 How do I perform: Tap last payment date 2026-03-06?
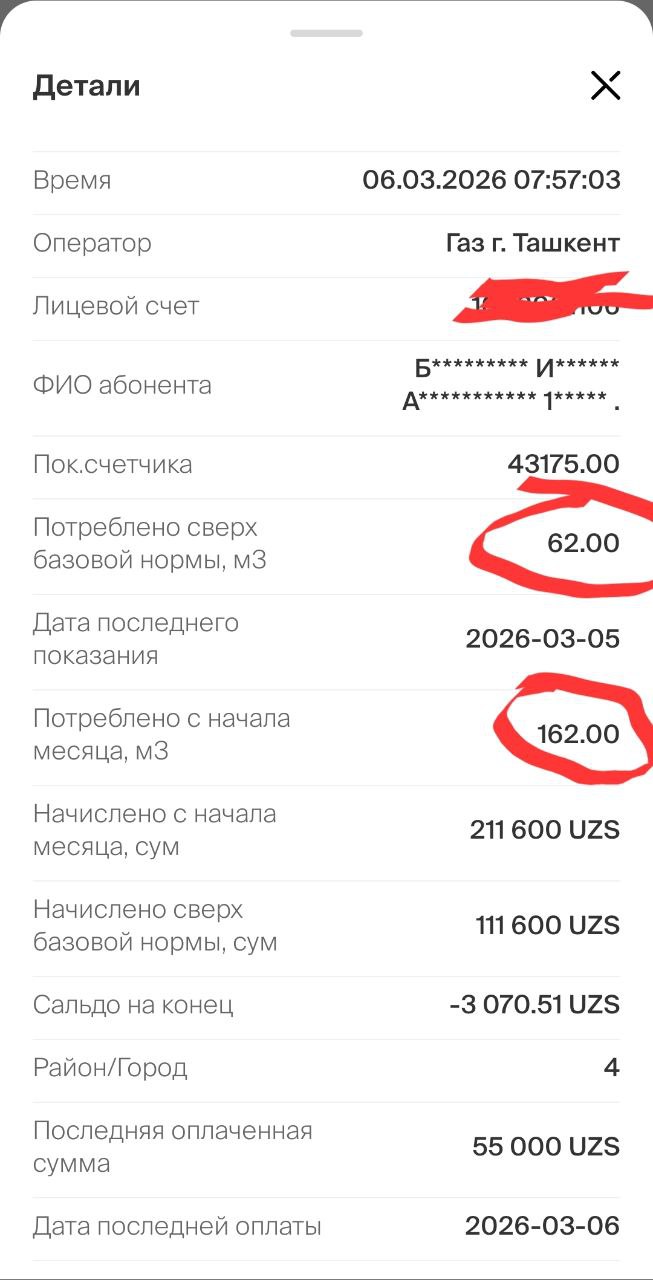tap(542, 1225)
